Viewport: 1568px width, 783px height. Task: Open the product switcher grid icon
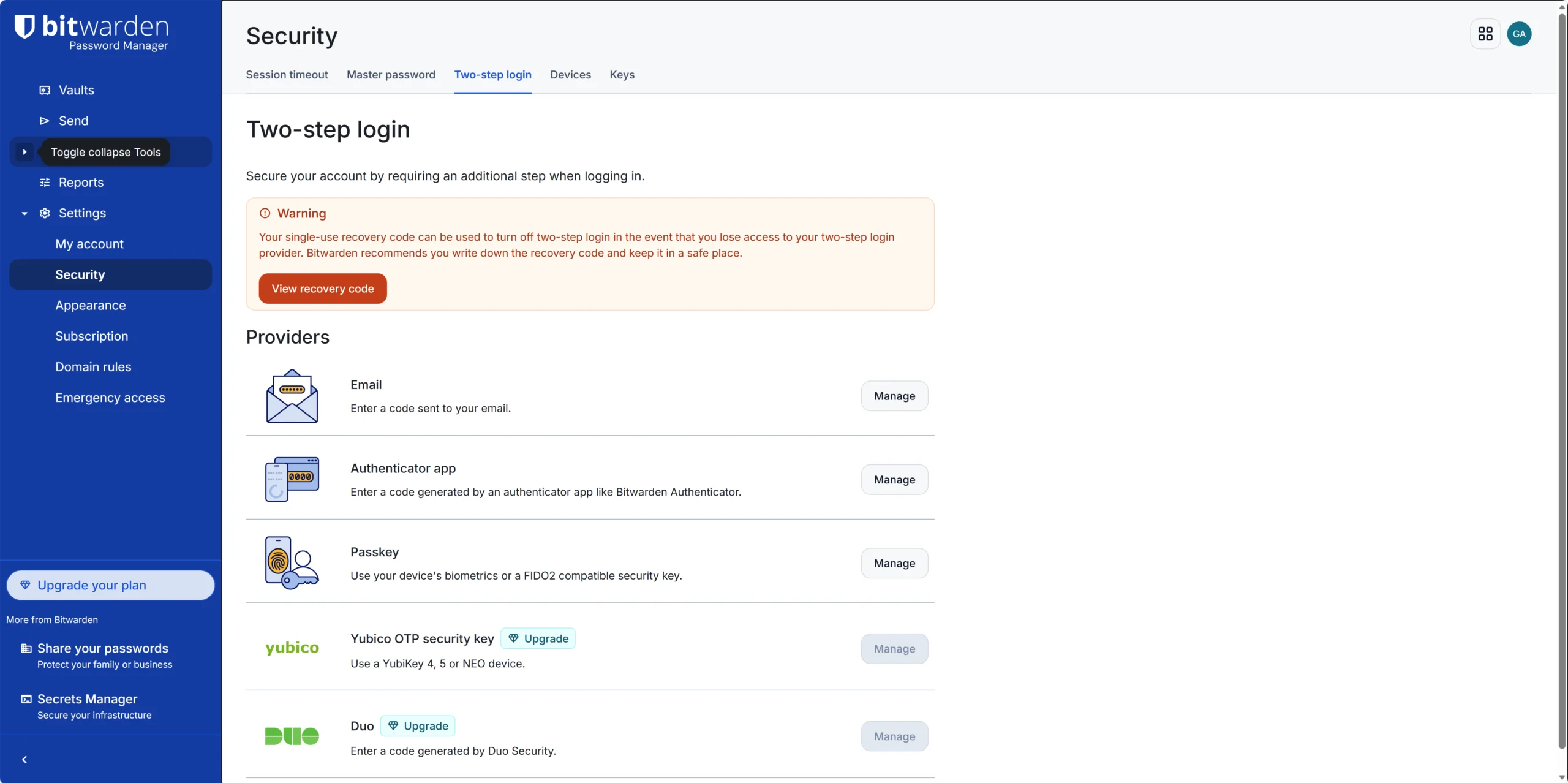click(x=1485, y=34)
